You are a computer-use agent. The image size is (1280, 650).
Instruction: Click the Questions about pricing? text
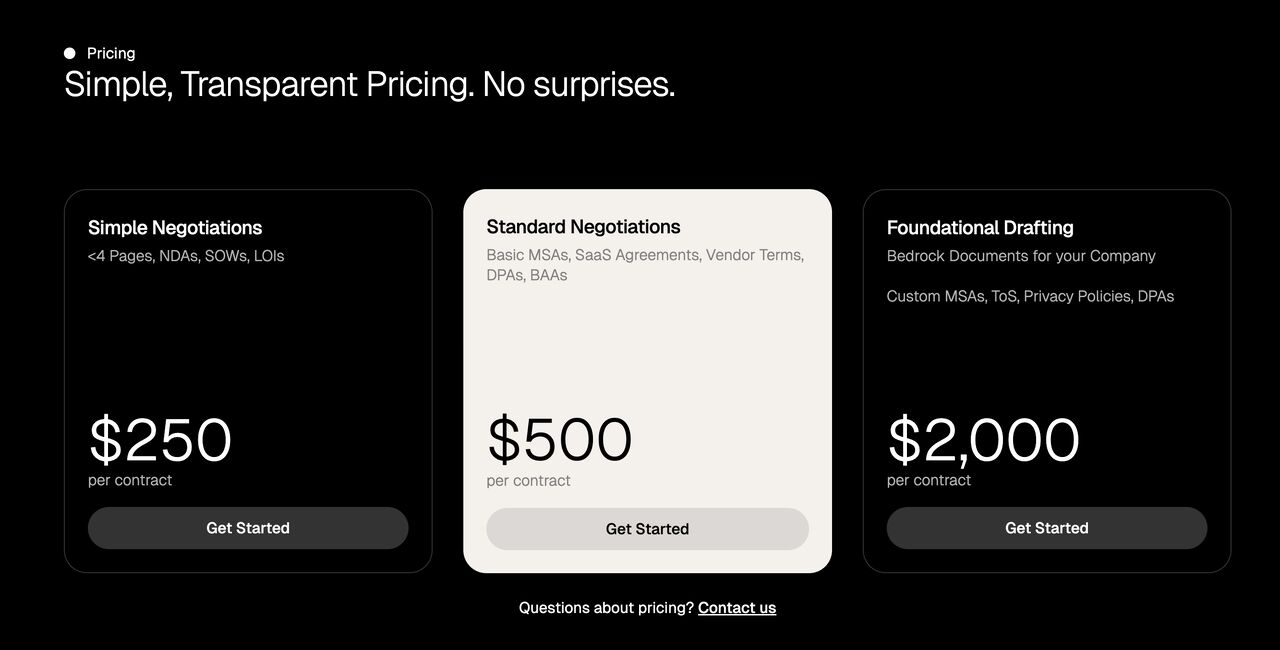point(606,608)
